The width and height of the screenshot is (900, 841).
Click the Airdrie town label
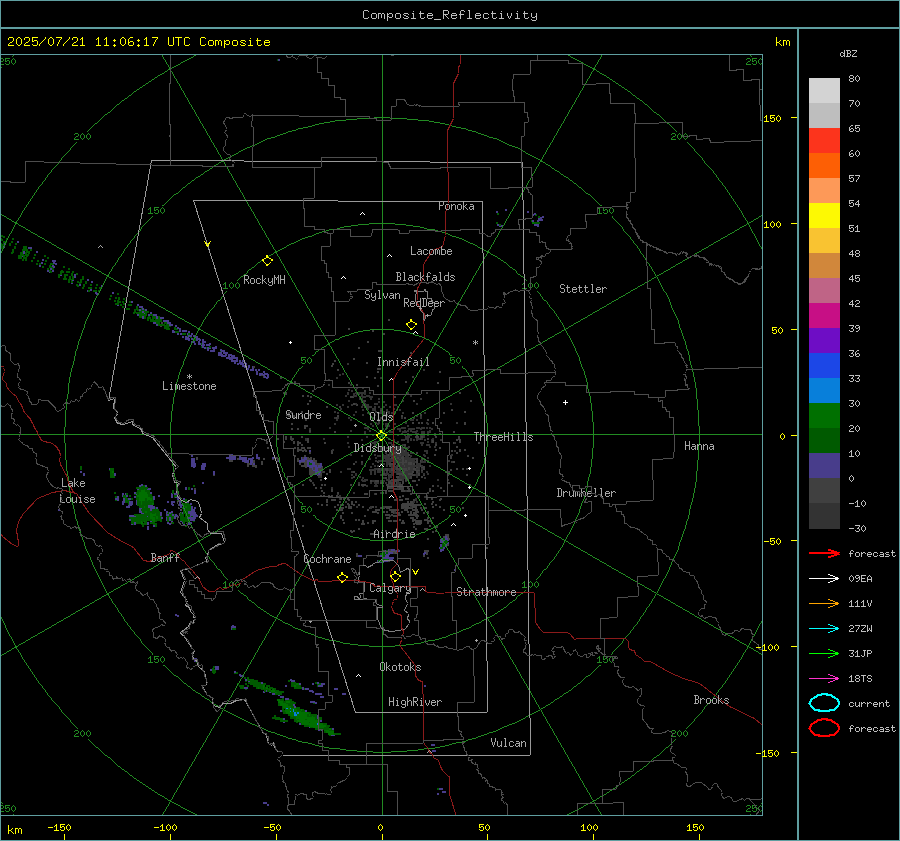[394, 534]
